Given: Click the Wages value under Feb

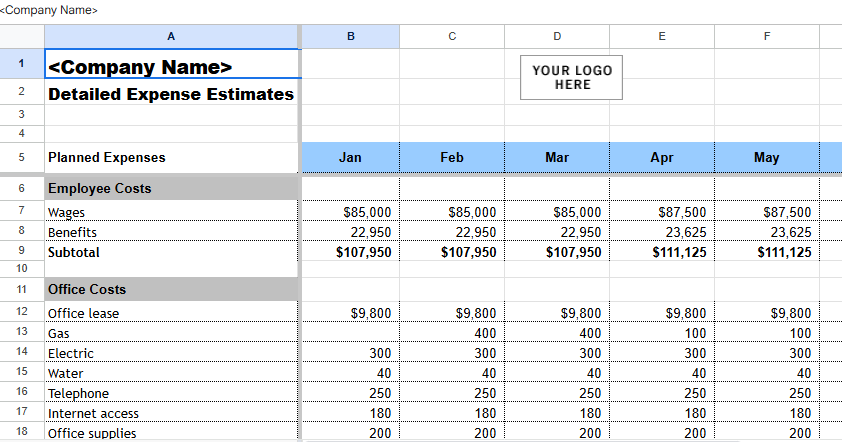Looking at the screenshot, I should [452, 212].
